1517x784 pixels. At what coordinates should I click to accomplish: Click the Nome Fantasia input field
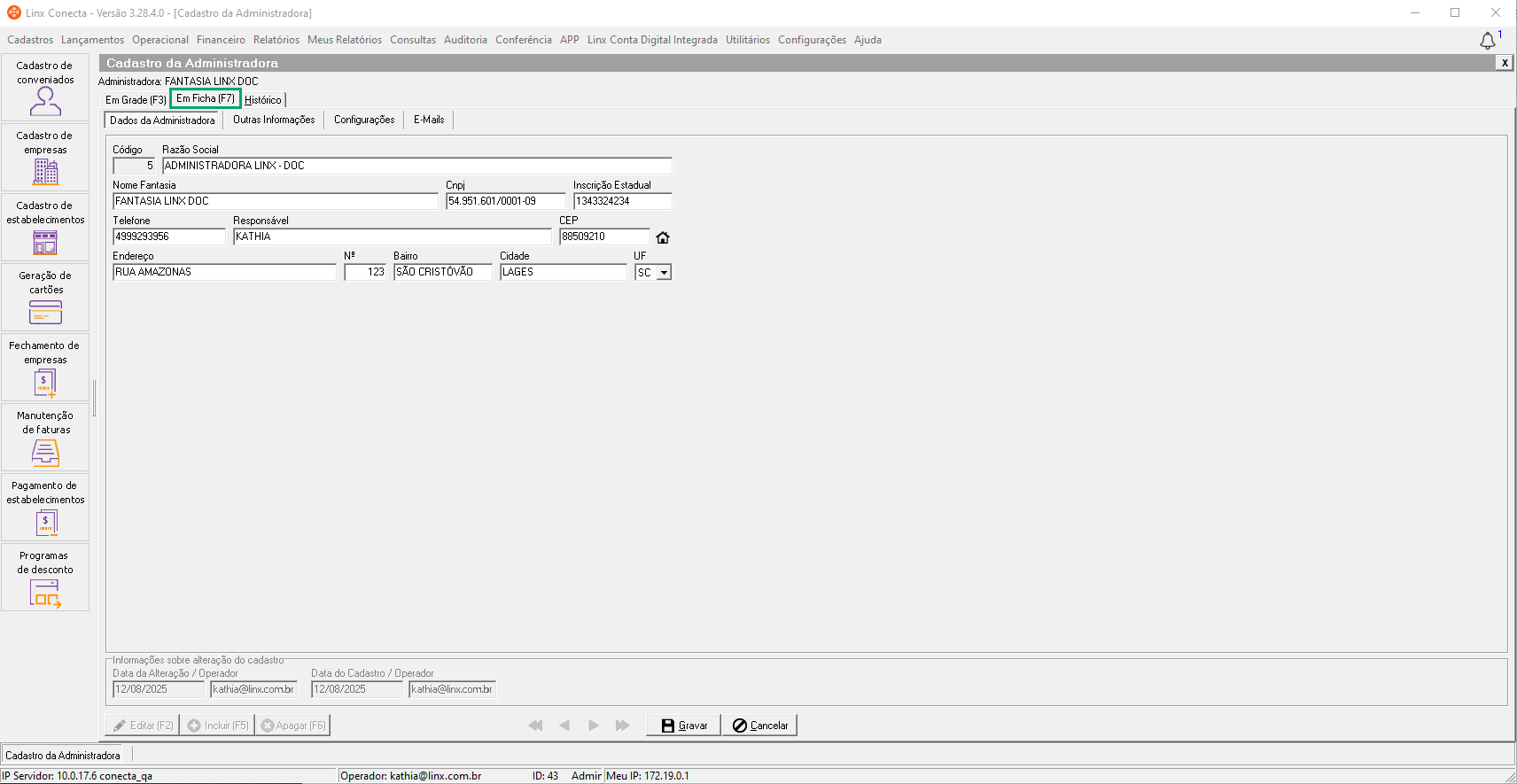(276, 201)
